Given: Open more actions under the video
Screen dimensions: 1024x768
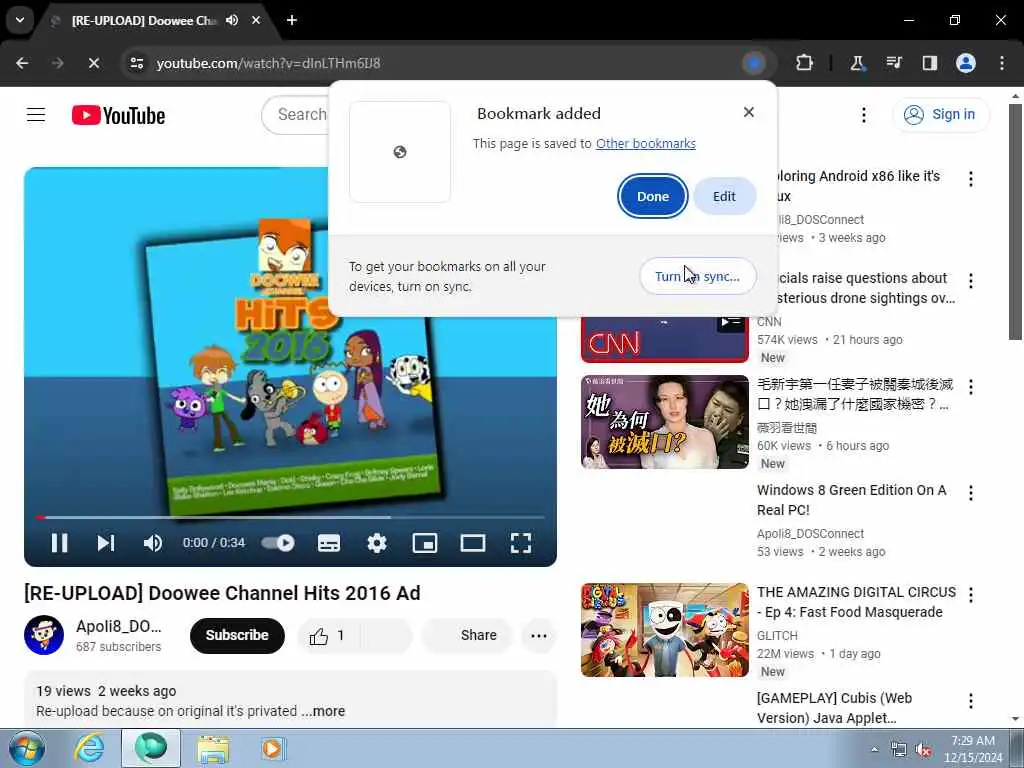Looking at the screenshot, I should (x=539, y=635).
